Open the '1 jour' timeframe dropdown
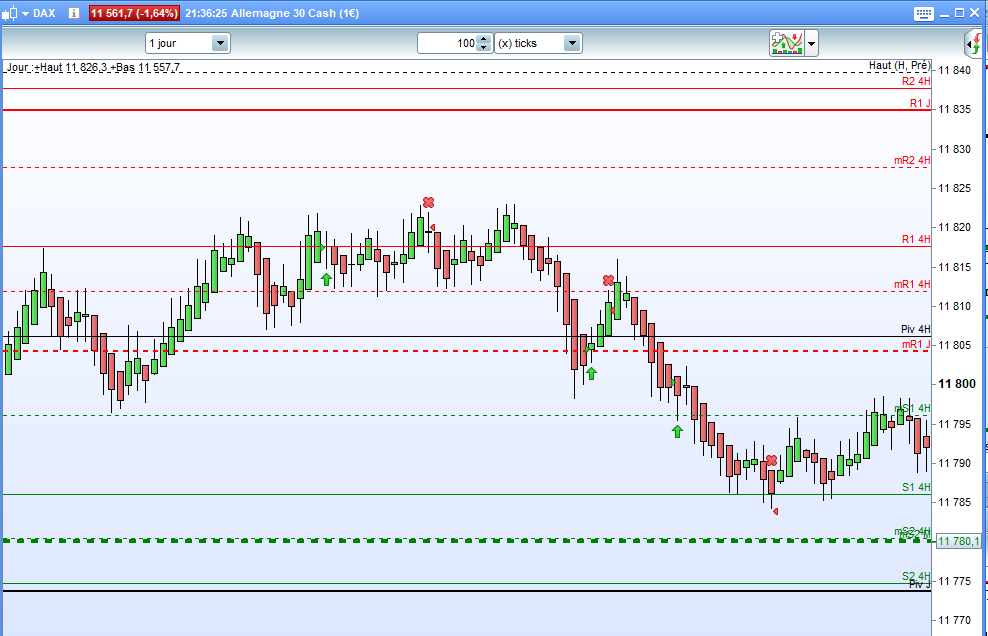Image resolution: width=988 pixels, height=636 pixels. click(188, 43)
